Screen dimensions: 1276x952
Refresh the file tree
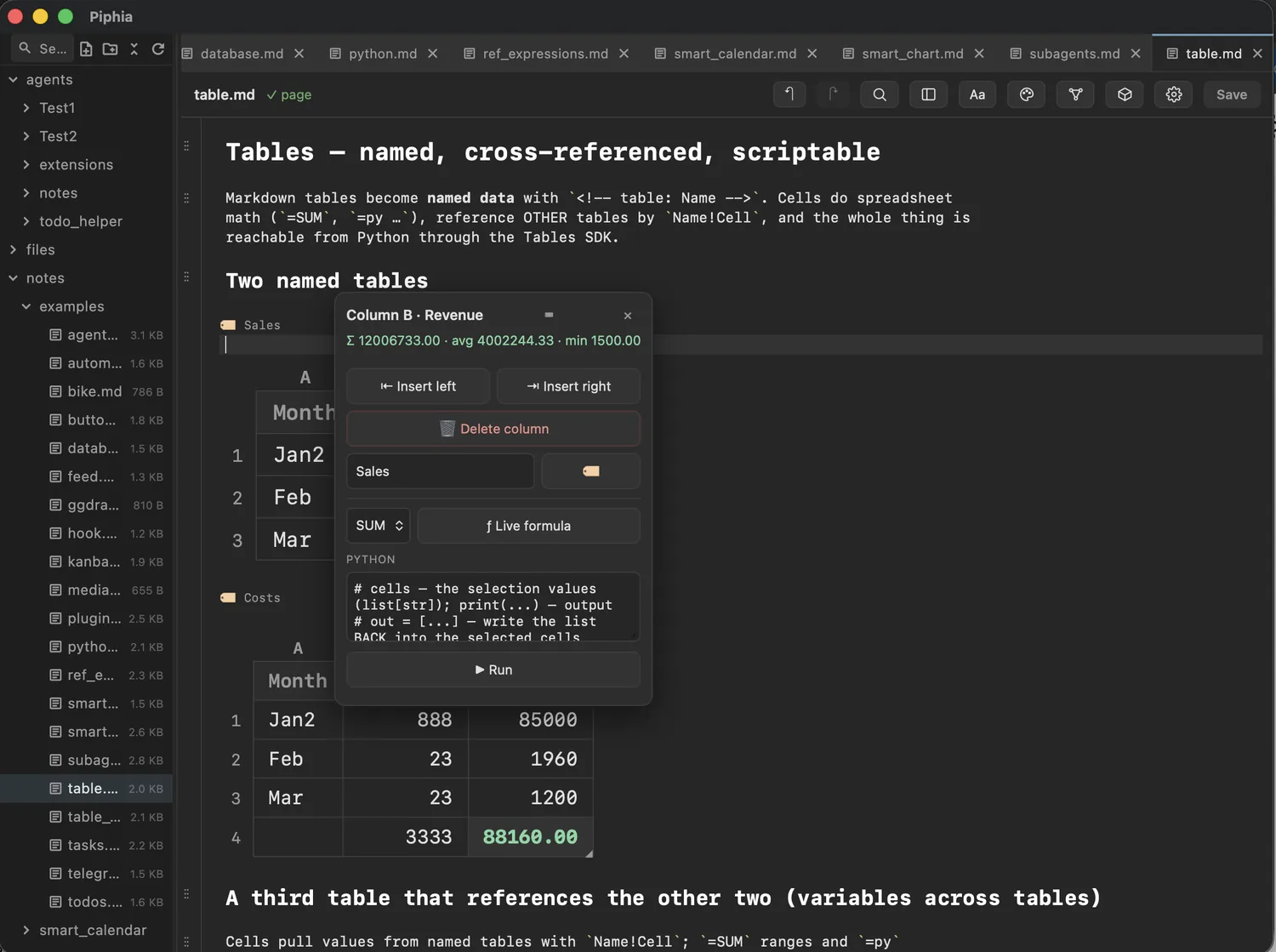click(157, 49)
